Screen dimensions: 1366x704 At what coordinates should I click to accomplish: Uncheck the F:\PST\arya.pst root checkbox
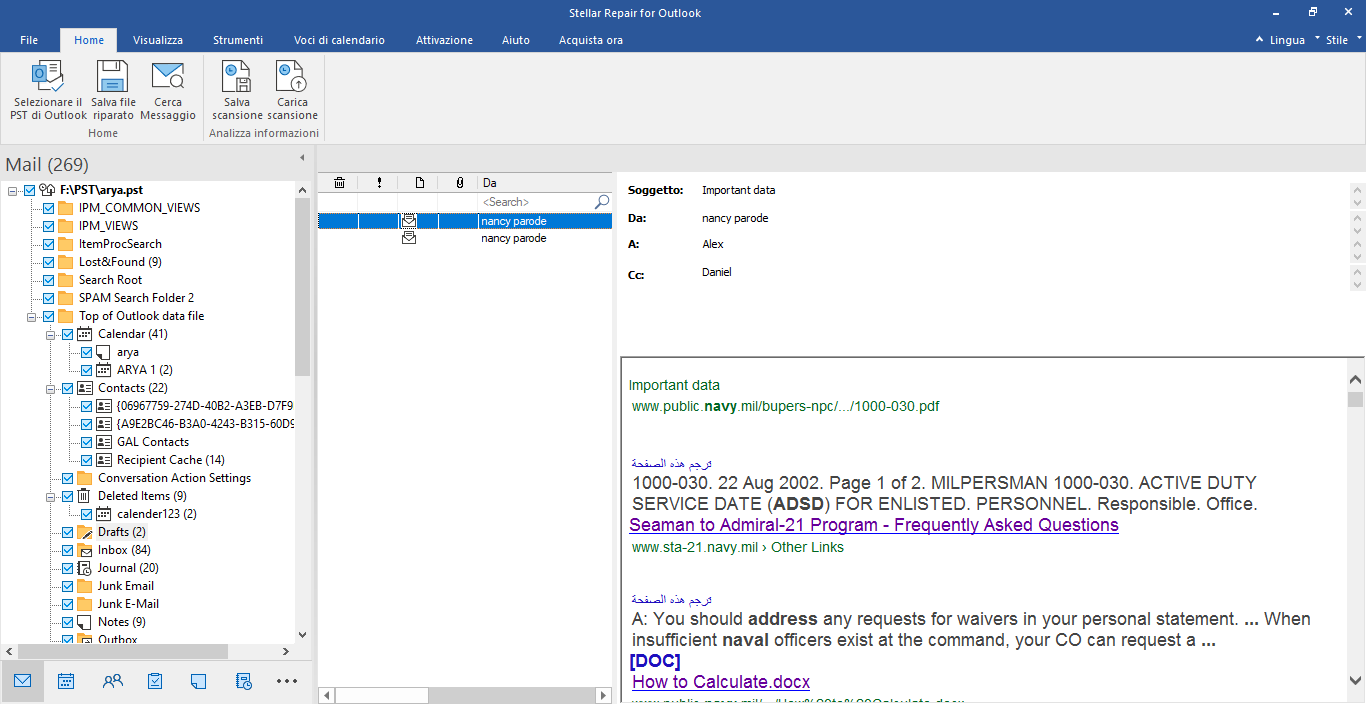click(30, 190)
